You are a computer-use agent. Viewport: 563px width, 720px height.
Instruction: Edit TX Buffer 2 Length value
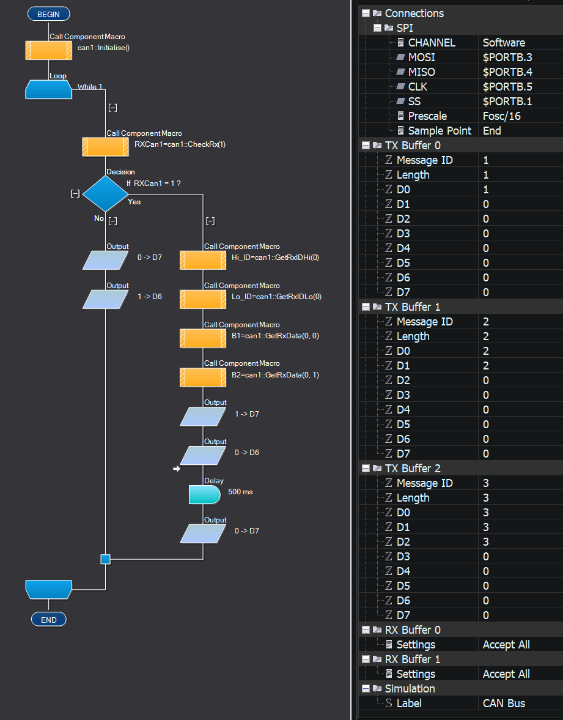pyautogui.click(x=521, y=498)
